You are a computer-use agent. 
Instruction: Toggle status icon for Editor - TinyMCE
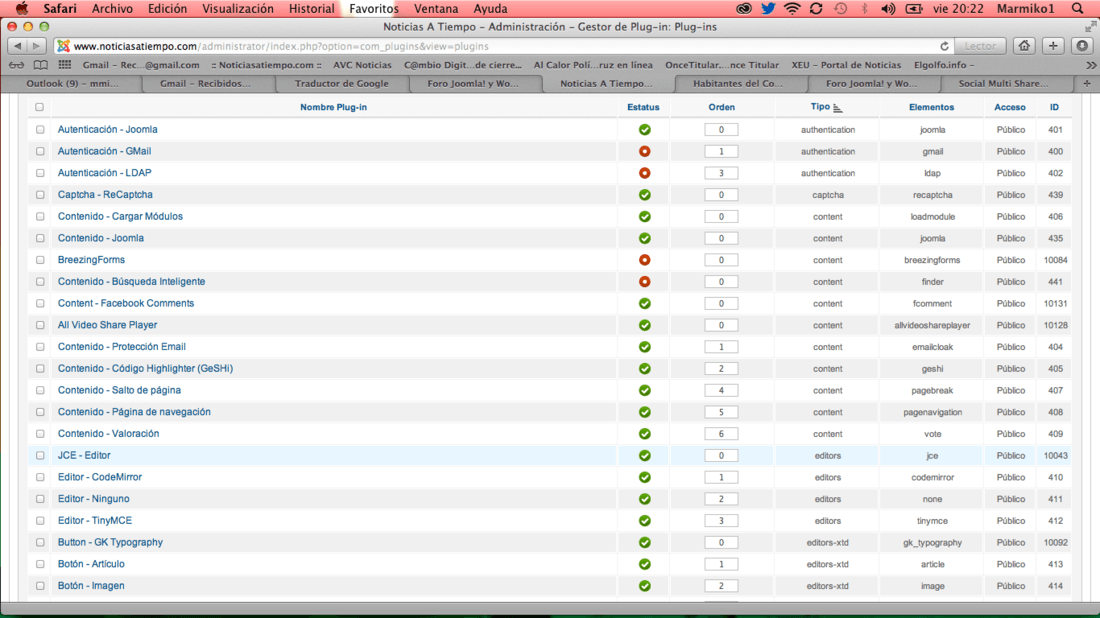coord(644,521)
